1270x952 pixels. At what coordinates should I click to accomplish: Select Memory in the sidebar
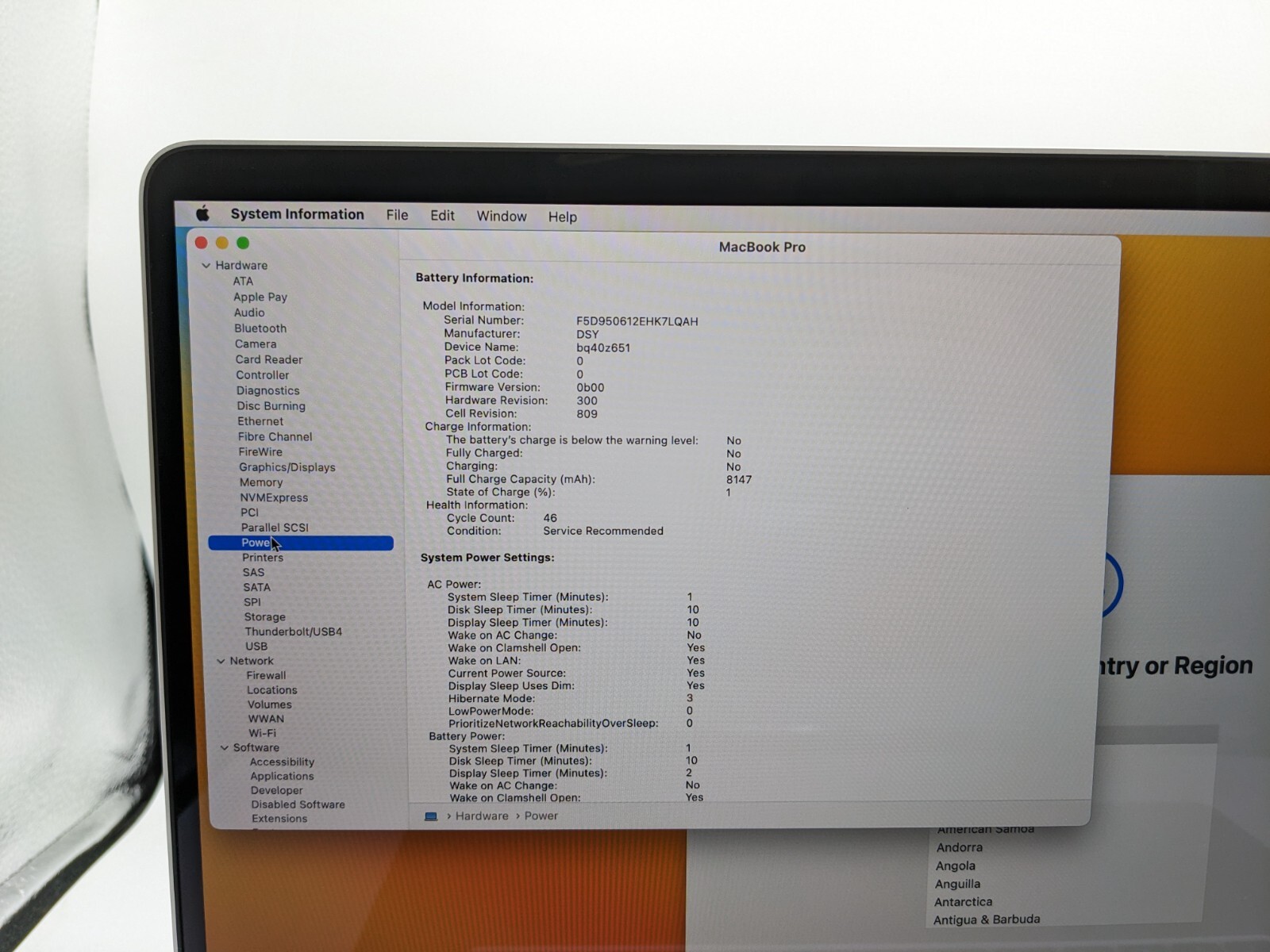261,482
